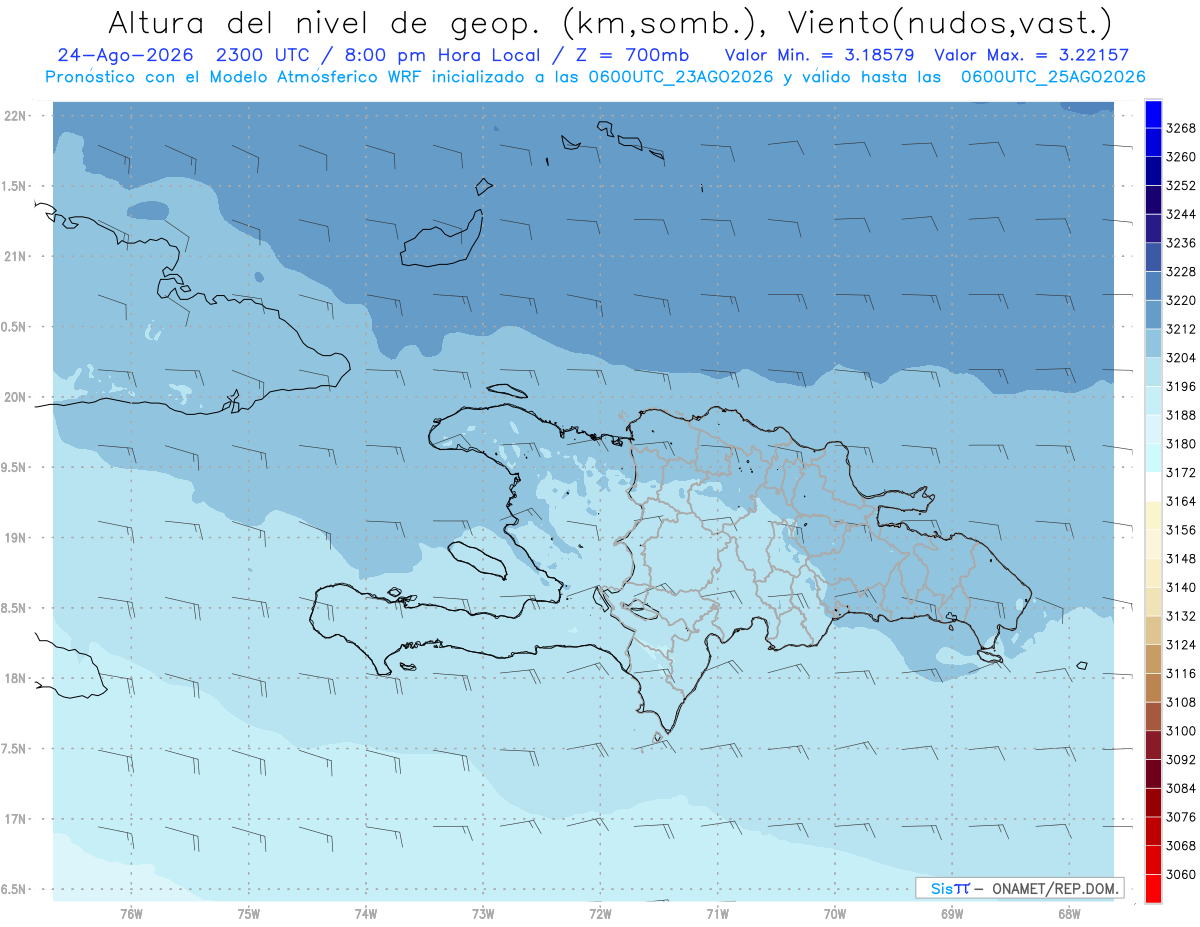Click the tan swatch between 3124 and 3116

1153,659
